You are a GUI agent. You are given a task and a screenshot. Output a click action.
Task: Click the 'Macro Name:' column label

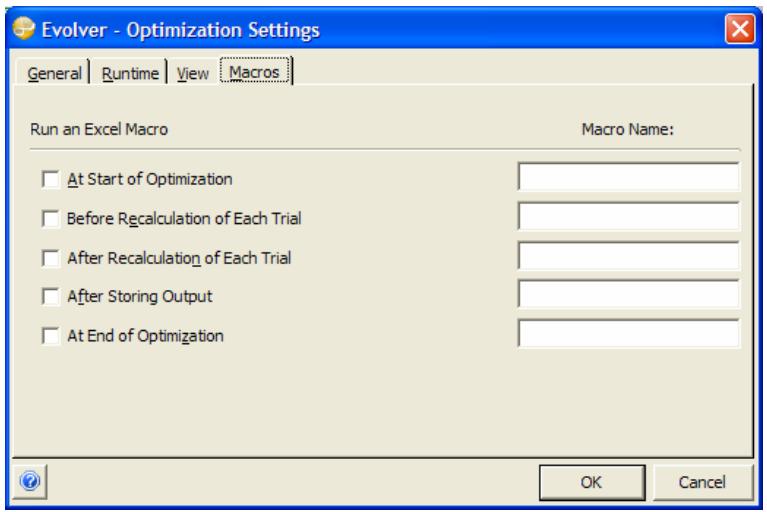(x=627, y=129)
